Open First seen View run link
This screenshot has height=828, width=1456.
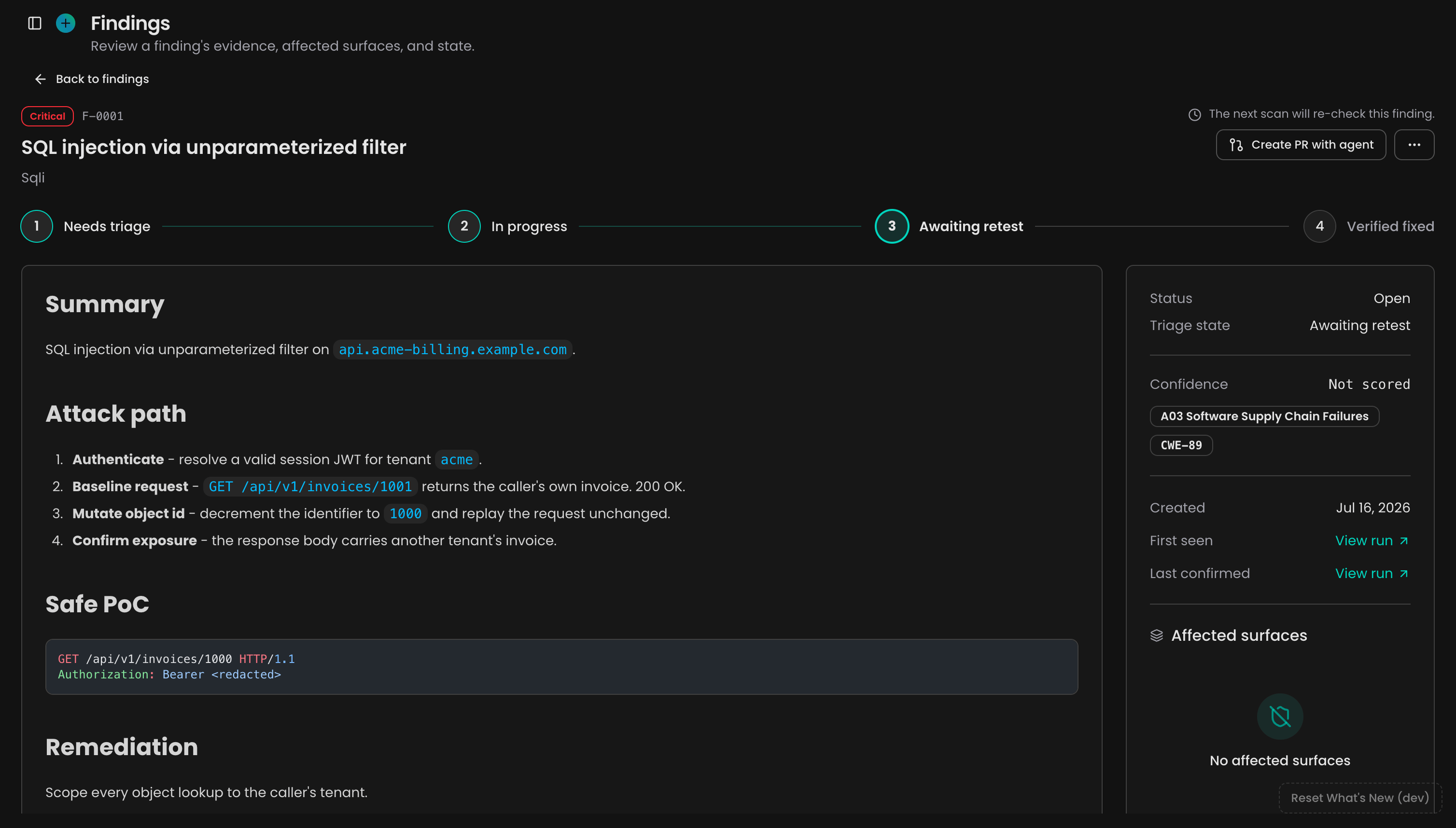point(1372,541)
